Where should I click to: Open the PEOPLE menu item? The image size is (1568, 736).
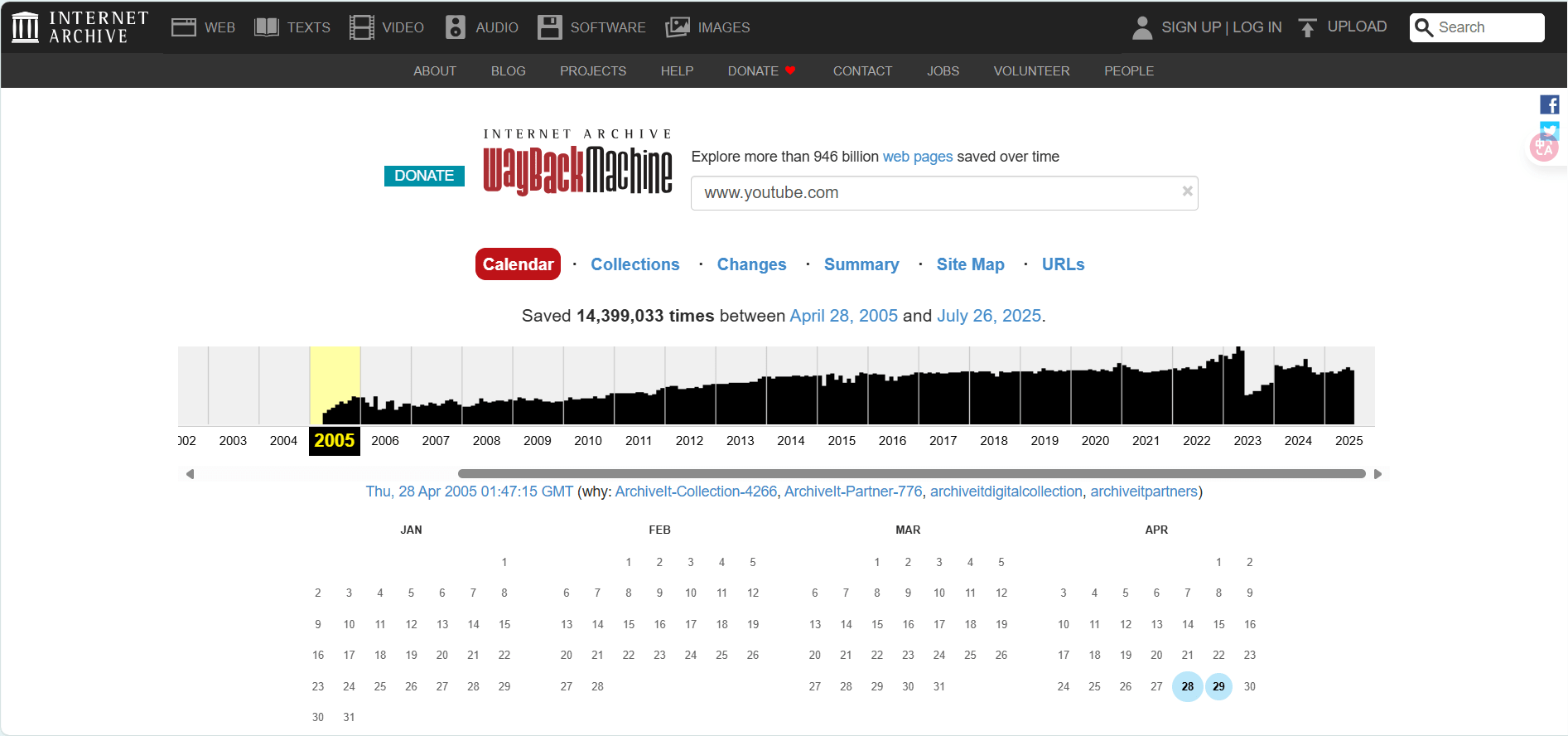[1129, 71]
